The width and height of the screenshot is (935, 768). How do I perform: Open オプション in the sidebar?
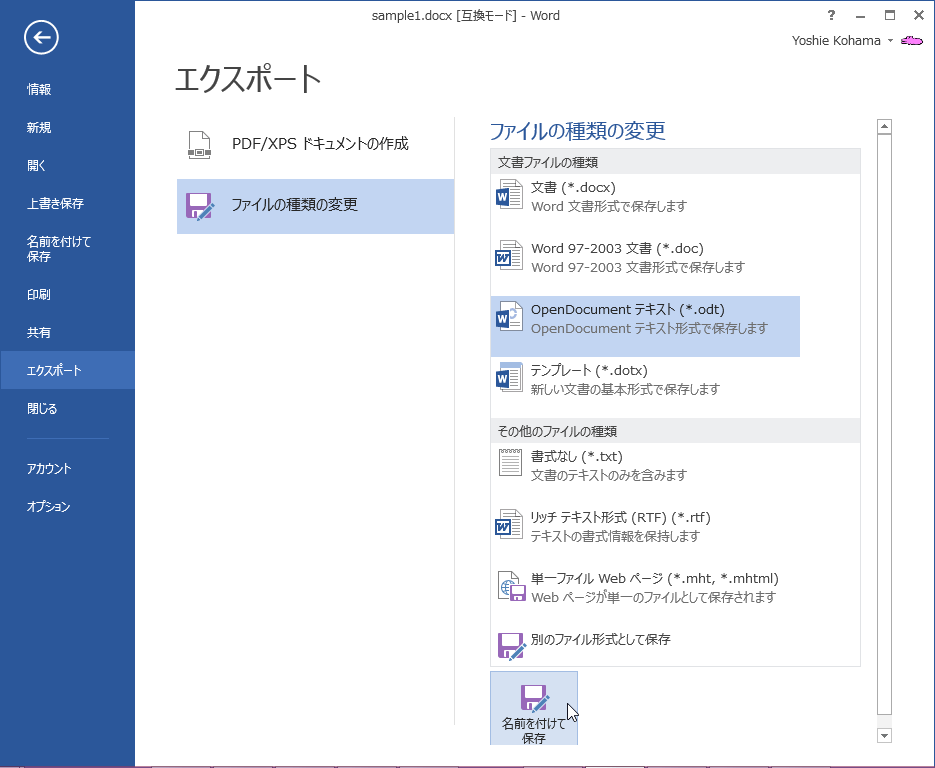click(x=67, y=507)
